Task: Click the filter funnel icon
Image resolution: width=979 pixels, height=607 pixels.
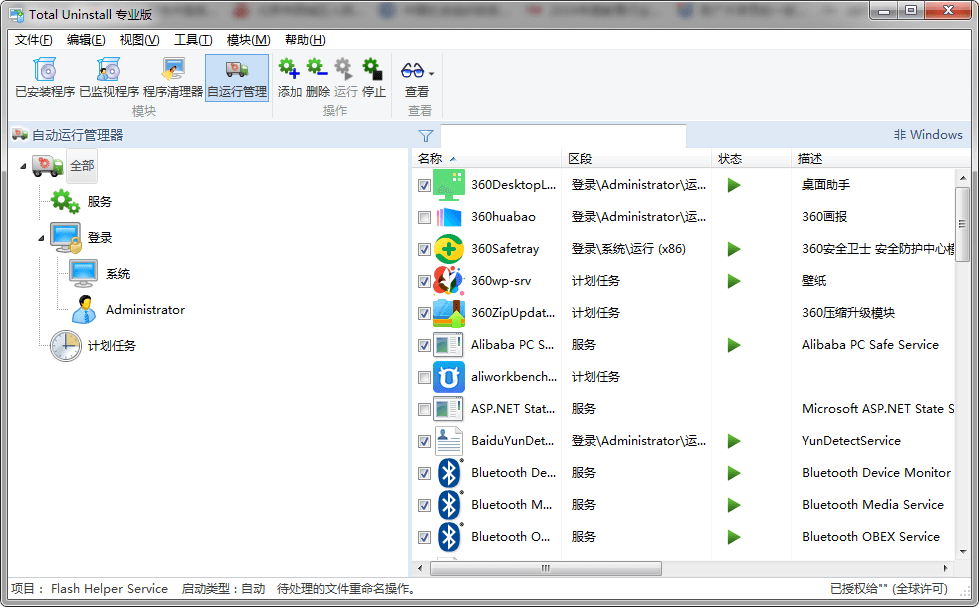Action: (x=426, y=136)
